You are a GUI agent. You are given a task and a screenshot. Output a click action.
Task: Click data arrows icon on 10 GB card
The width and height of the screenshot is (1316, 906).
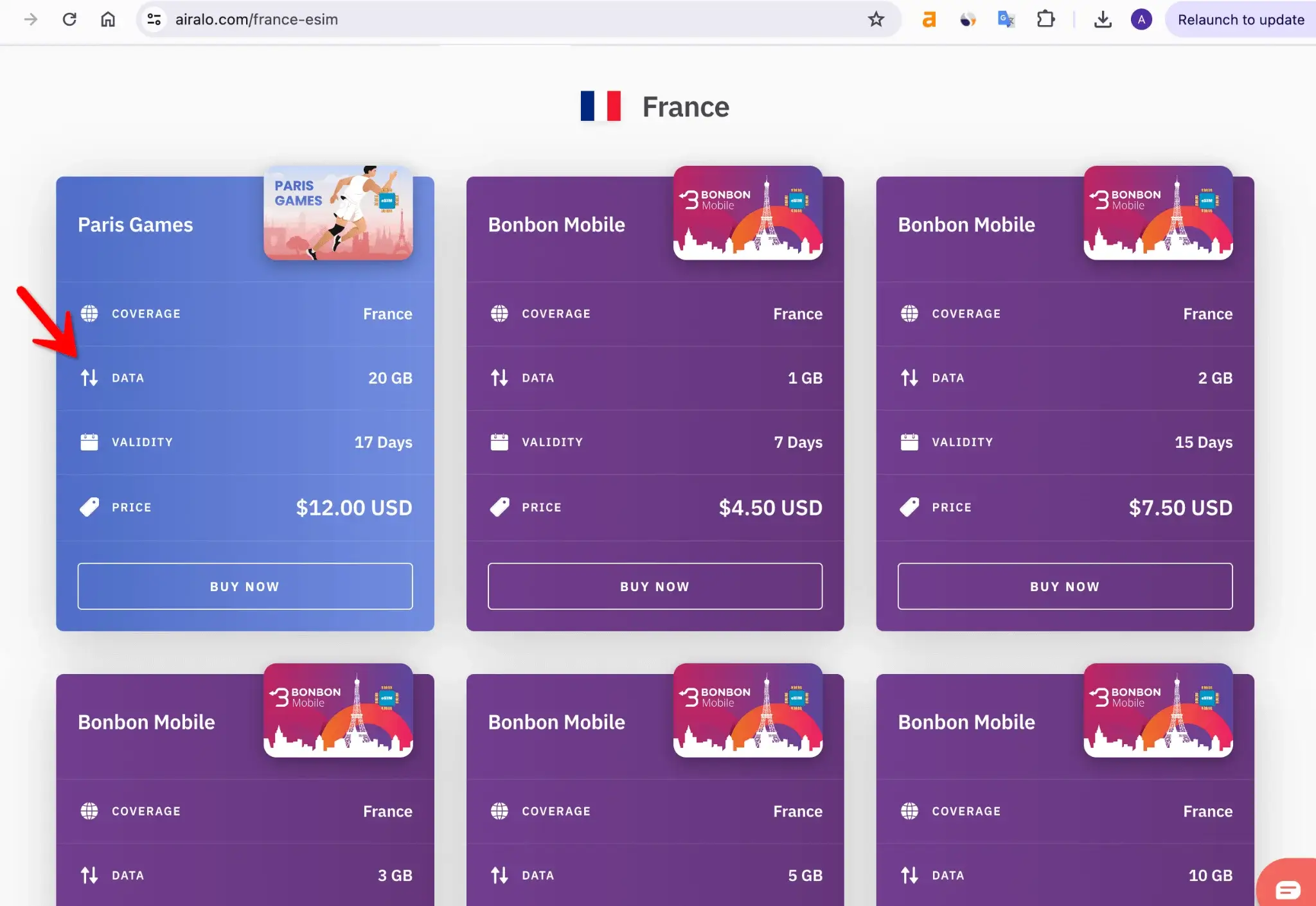[909, 875]
